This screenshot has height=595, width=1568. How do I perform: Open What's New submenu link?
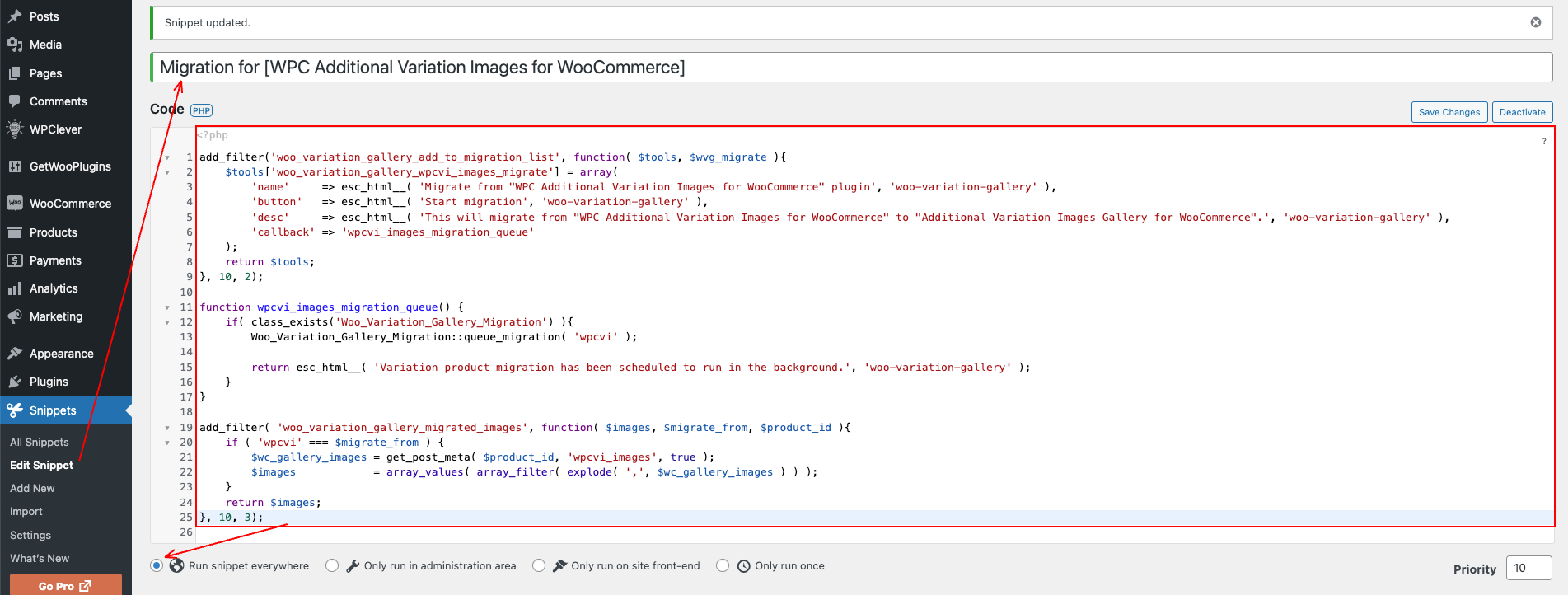(x=40, y=558)
